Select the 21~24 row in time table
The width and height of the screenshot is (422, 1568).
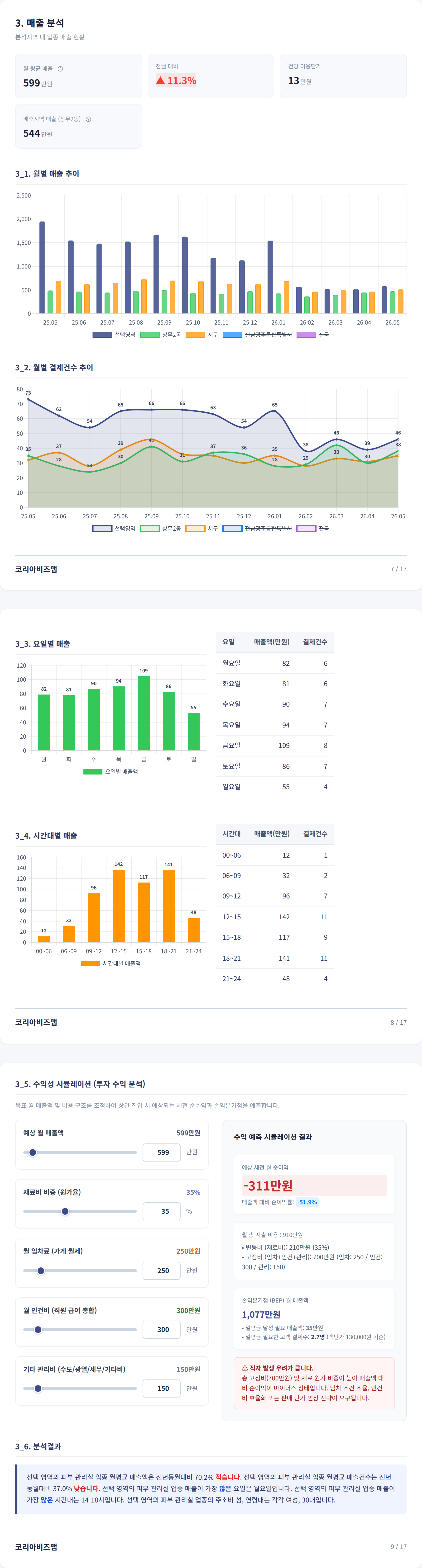[275, 979]
